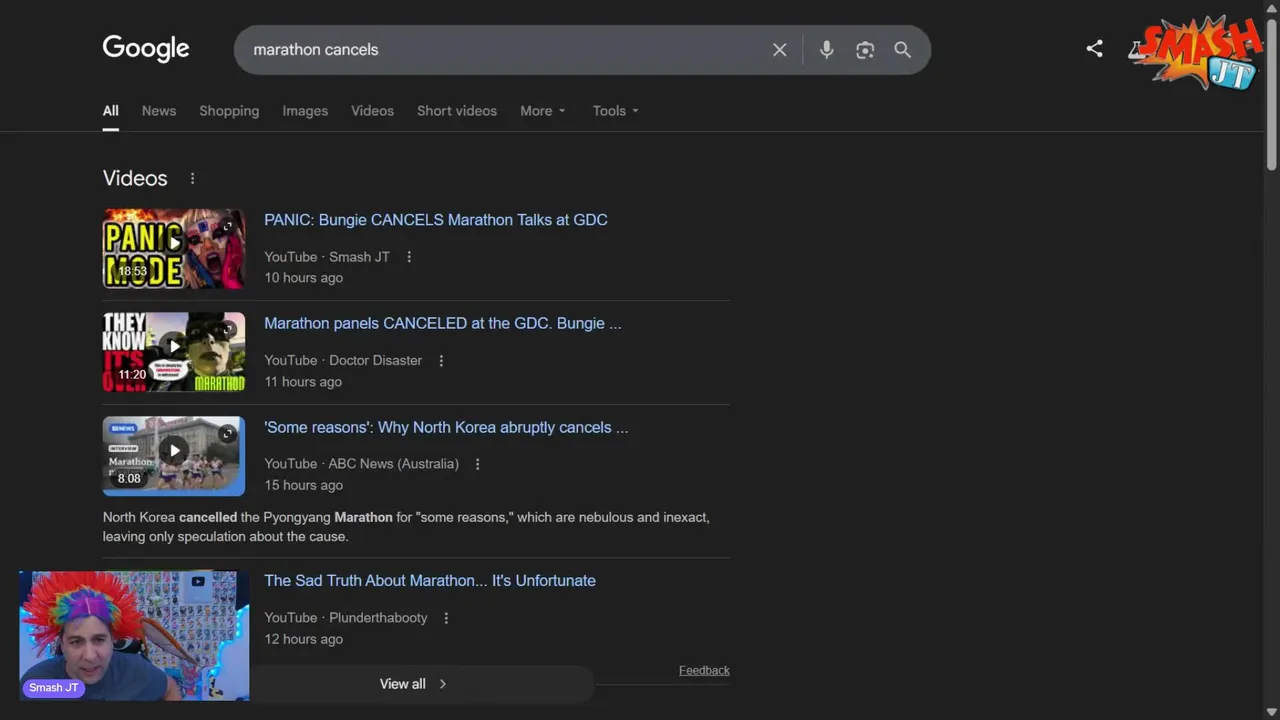Open options menu next to Videos heading
This screenshot has height=720, width=1280.
[x=192, y=178]
